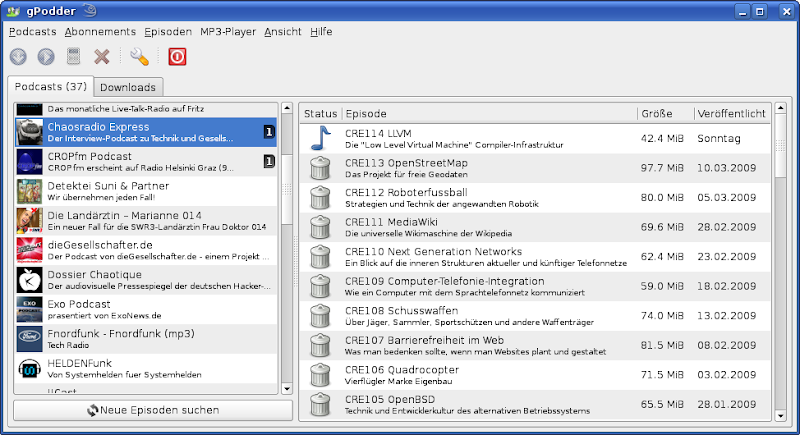Click the Neue Episoden suchen button
The height and width of the screenshot is (435, 800).
pos(153,410)
